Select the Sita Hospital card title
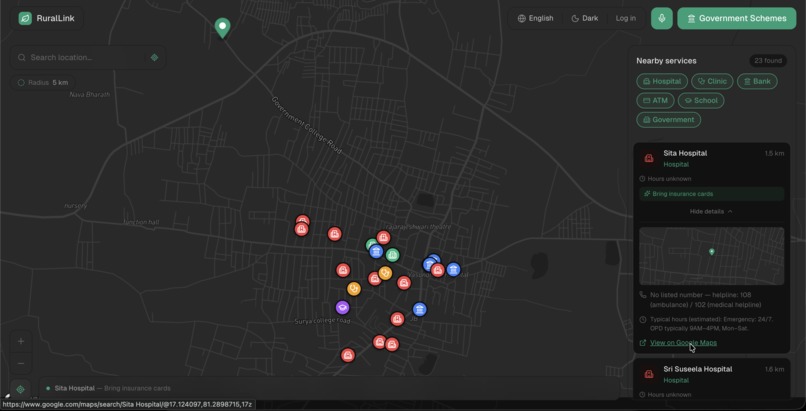806x411 pixels. coord(685,153)
